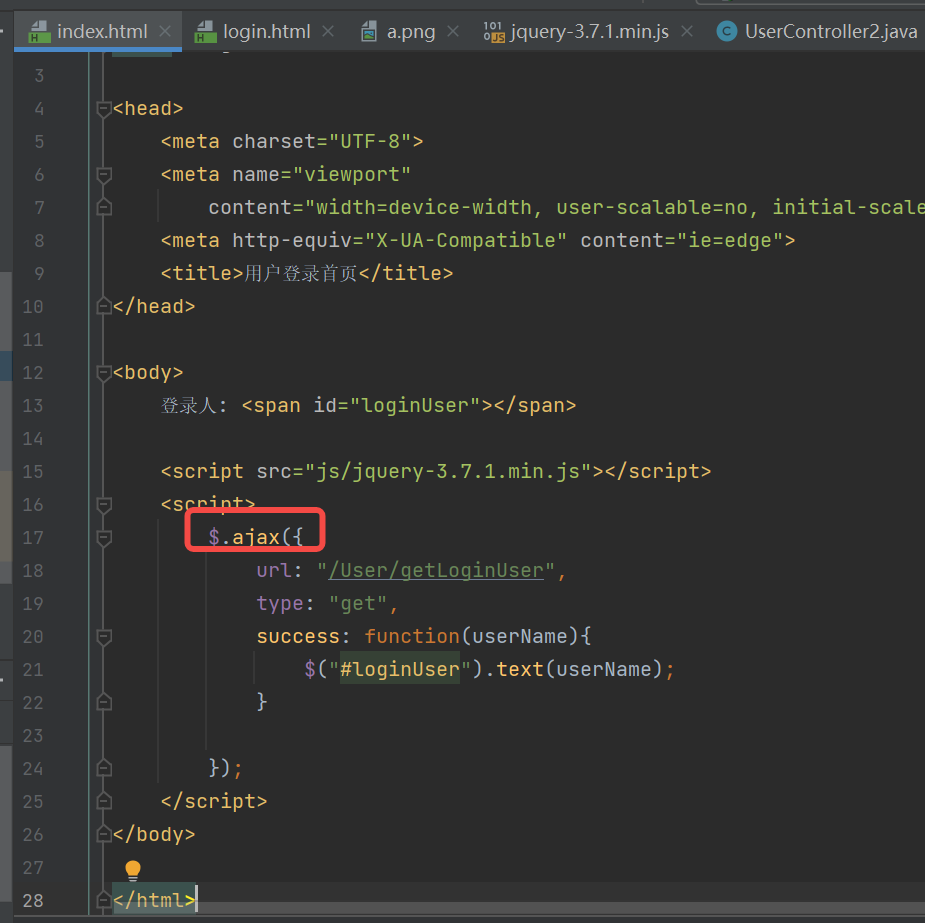Open the login.html tab

point(266,31)
